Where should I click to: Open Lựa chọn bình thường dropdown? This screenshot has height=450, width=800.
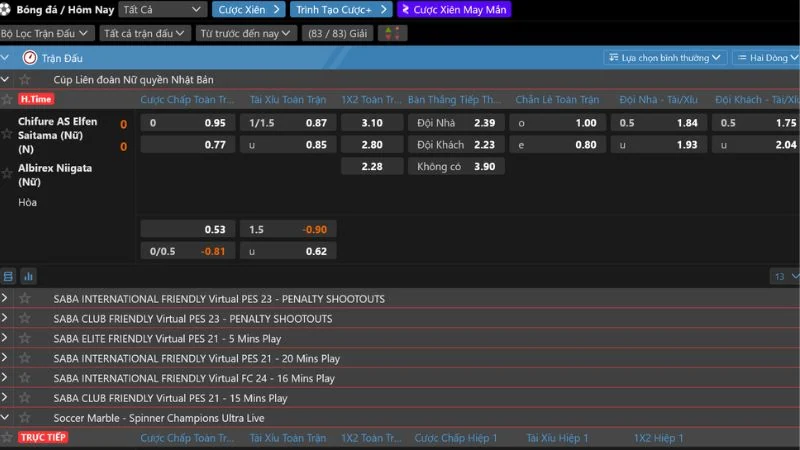(x=665, y=58)
